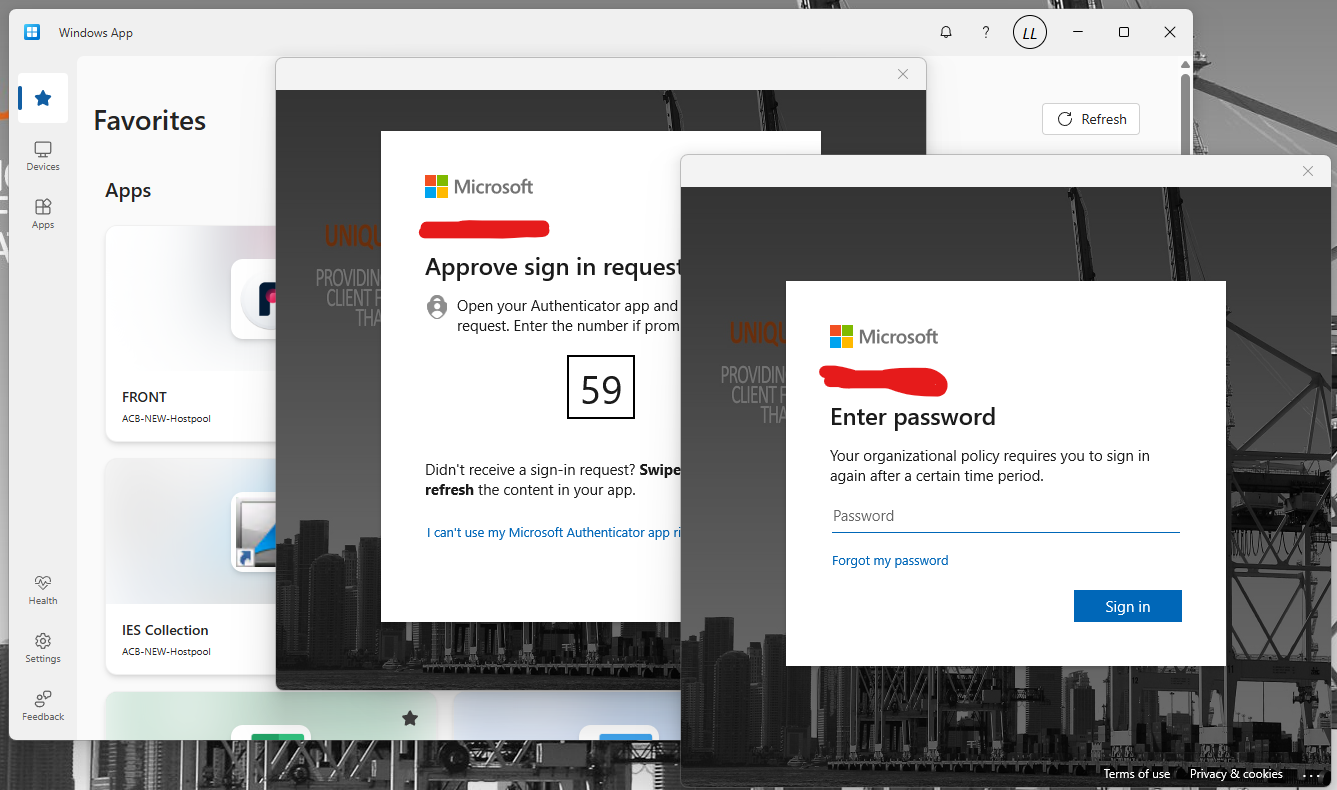Viewport: 1337px width, 790px height.
Task: Open the Terms of use link
Action: (1136, 774)
